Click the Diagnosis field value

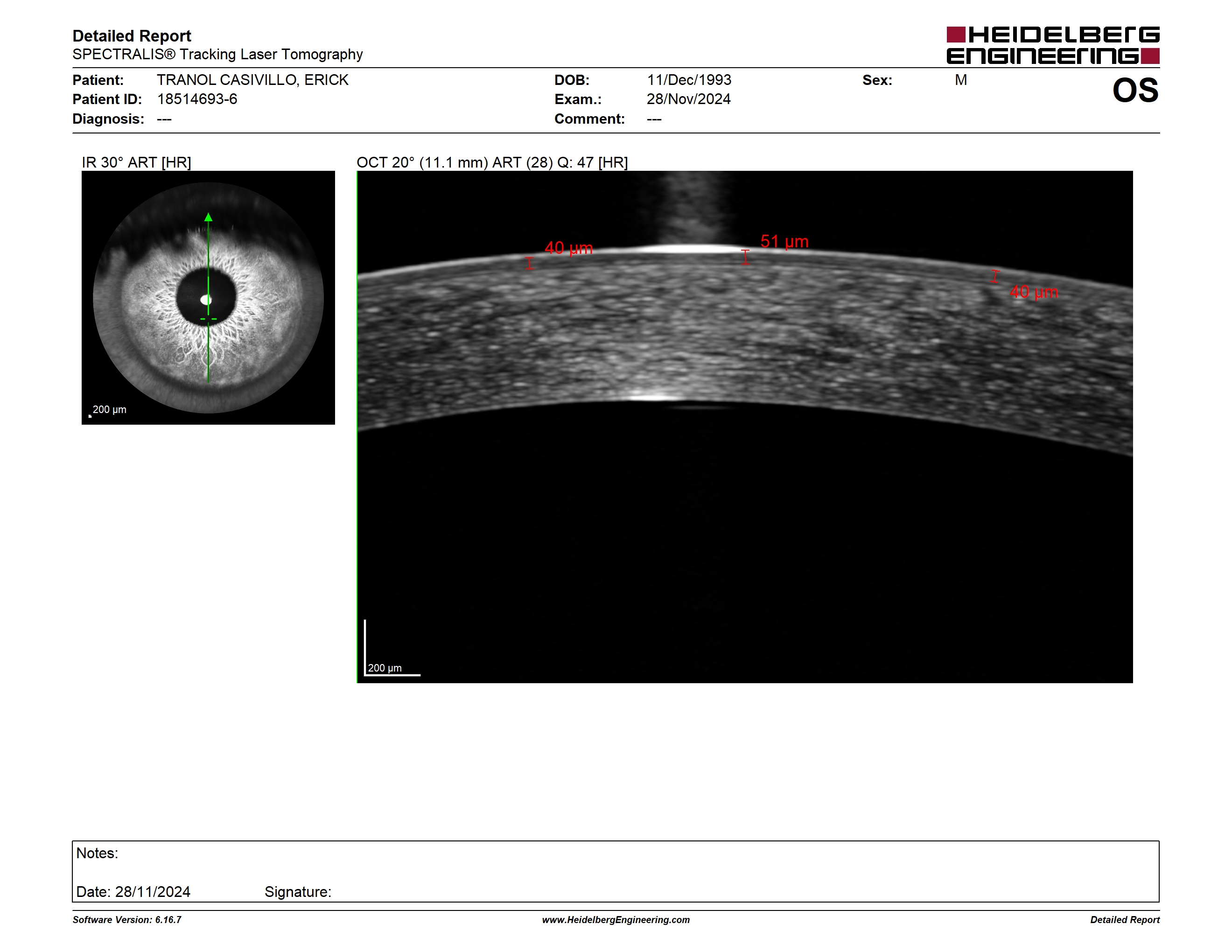click(164, 119)
